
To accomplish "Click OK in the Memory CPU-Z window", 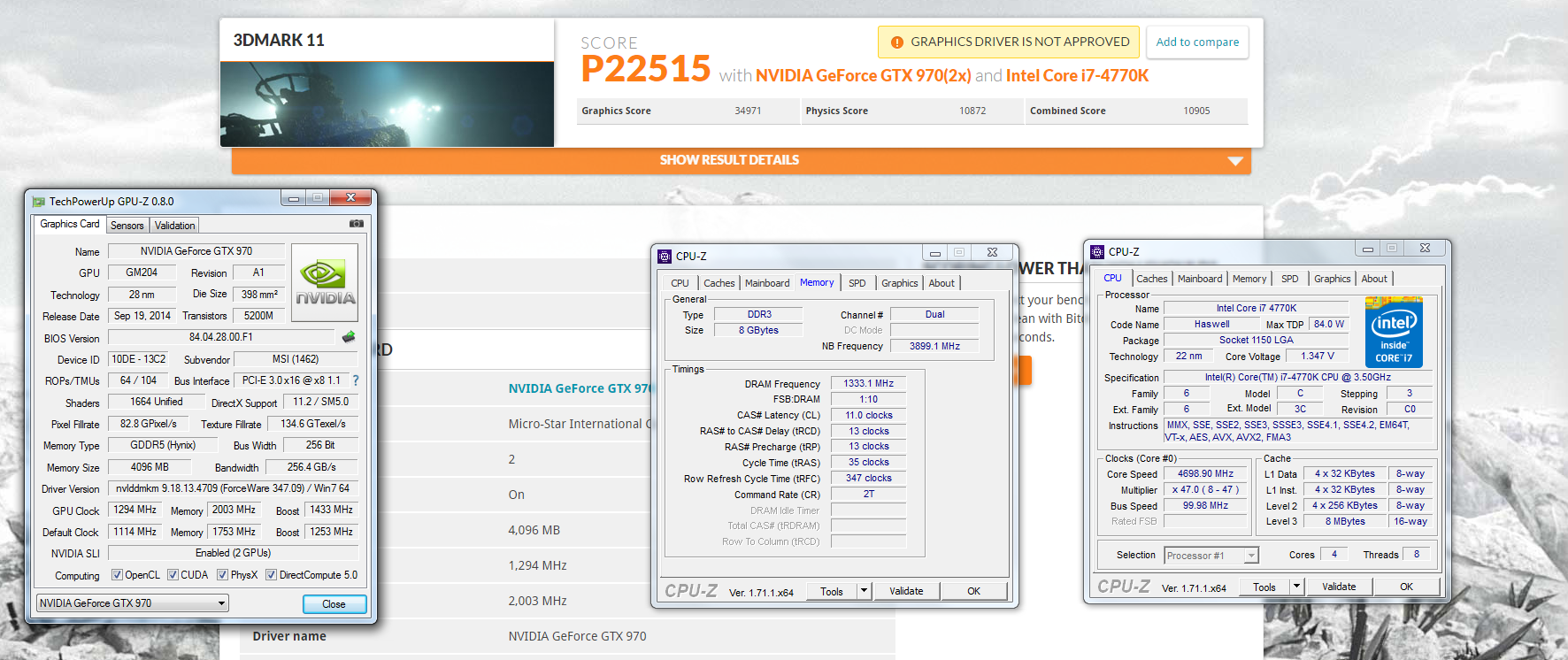I will [973, 591].
